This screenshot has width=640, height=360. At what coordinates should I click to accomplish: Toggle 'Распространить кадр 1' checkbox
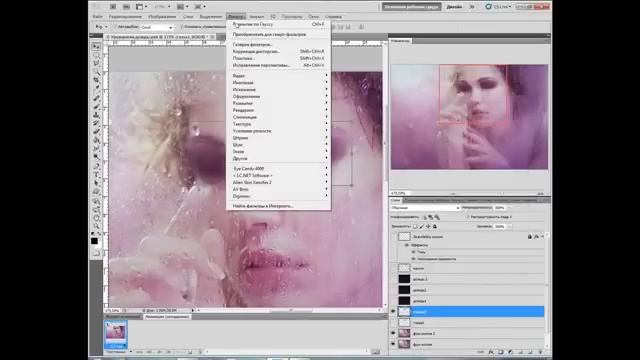tap(468, 217)
